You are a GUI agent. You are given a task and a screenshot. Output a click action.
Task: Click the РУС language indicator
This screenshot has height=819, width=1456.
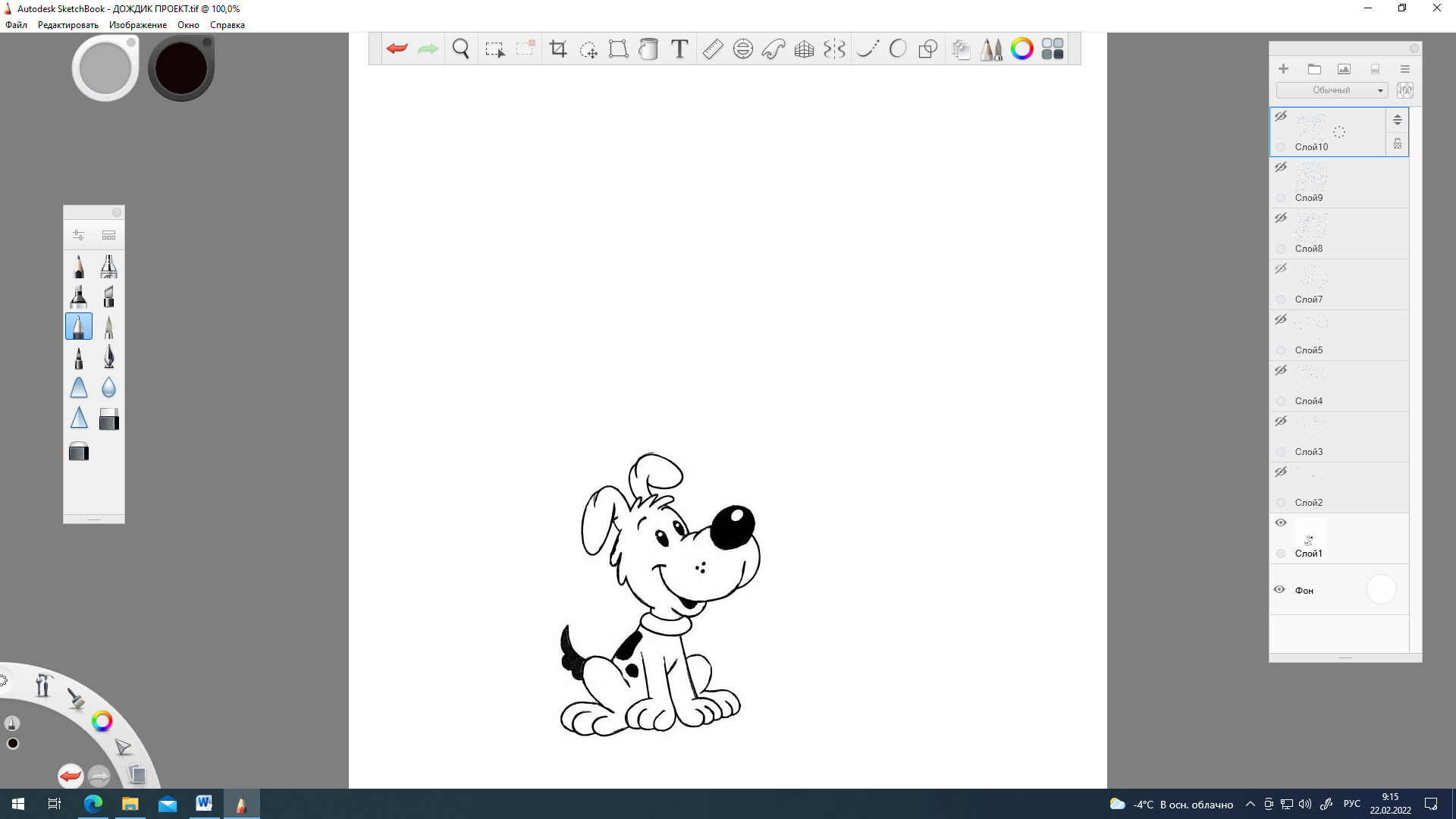click(1351, 804)
